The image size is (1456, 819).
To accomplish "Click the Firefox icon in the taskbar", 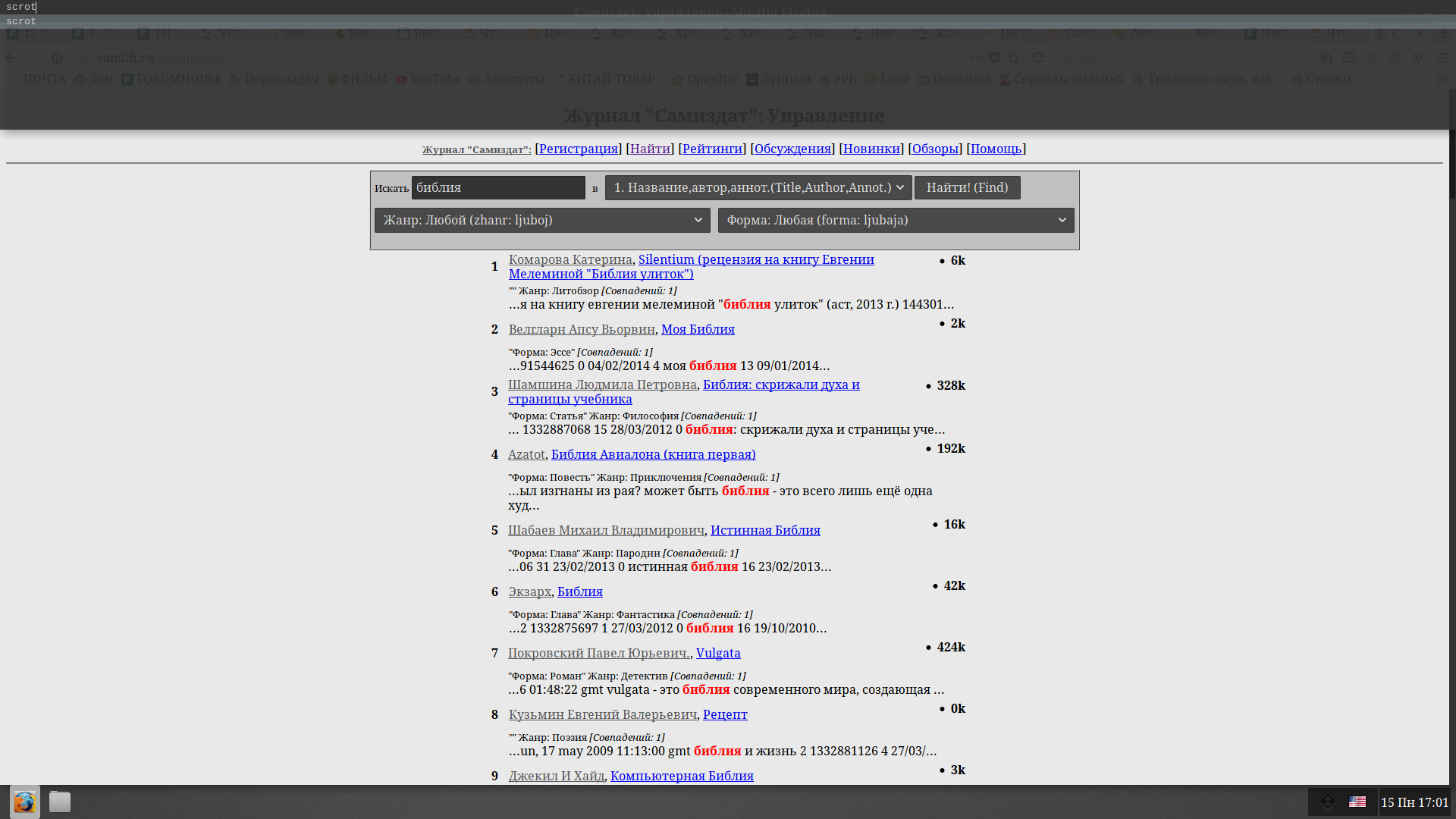I will tap(25, 802).
